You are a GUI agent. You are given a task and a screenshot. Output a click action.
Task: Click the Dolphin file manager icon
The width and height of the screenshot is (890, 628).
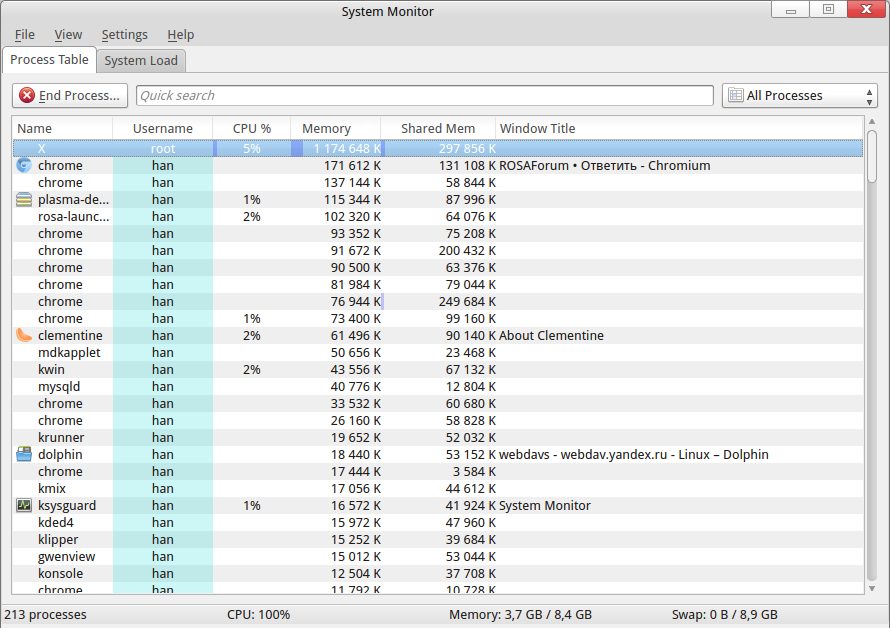click(24, 455)
